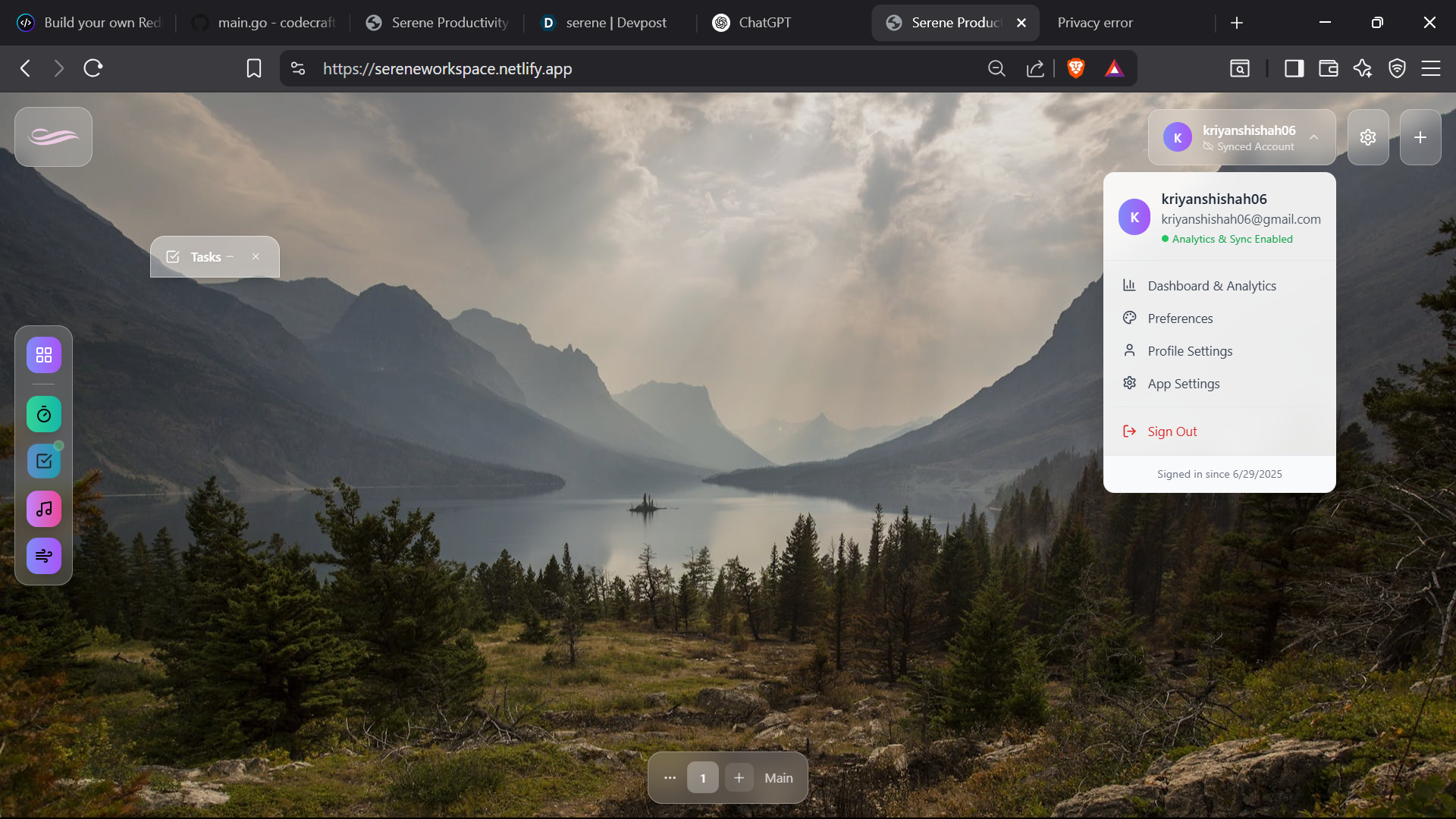Click the Serene logo in corner
This screenshot has height=819, width=1456.
[x=53, y=136]
